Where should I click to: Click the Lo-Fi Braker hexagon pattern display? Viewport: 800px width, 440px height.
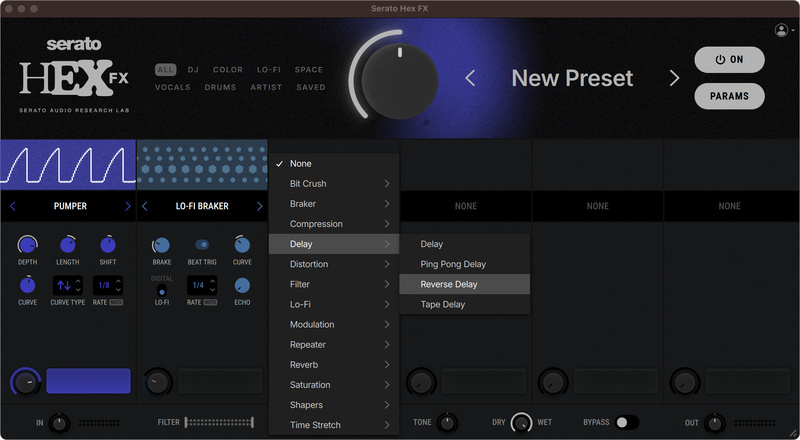(x=202, y=165)
